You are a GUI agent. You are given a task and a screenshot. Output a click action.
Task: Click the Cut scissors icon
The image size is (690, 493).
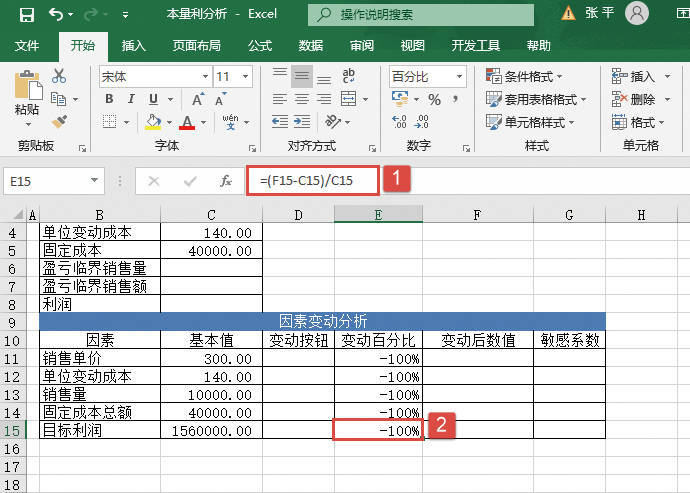click(59, 76)
